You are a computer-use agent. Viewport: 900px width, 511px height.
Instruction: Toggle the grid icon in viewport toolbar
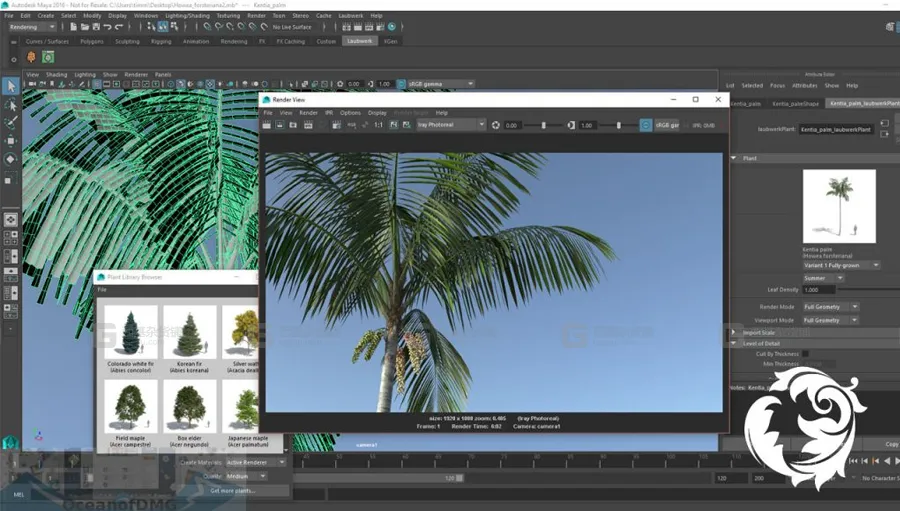point(97,84)
